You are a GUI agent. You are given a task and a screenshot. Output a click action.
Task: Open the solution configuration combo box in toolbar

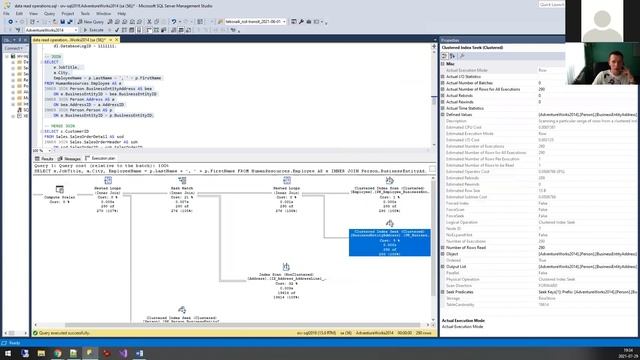255,22
